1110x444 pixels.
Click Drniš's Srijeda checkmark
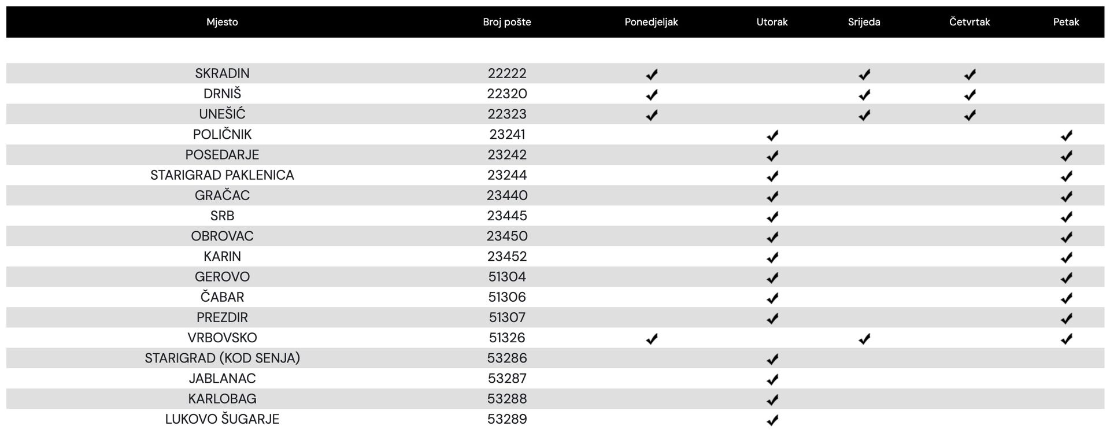click(x=864, y=95)
